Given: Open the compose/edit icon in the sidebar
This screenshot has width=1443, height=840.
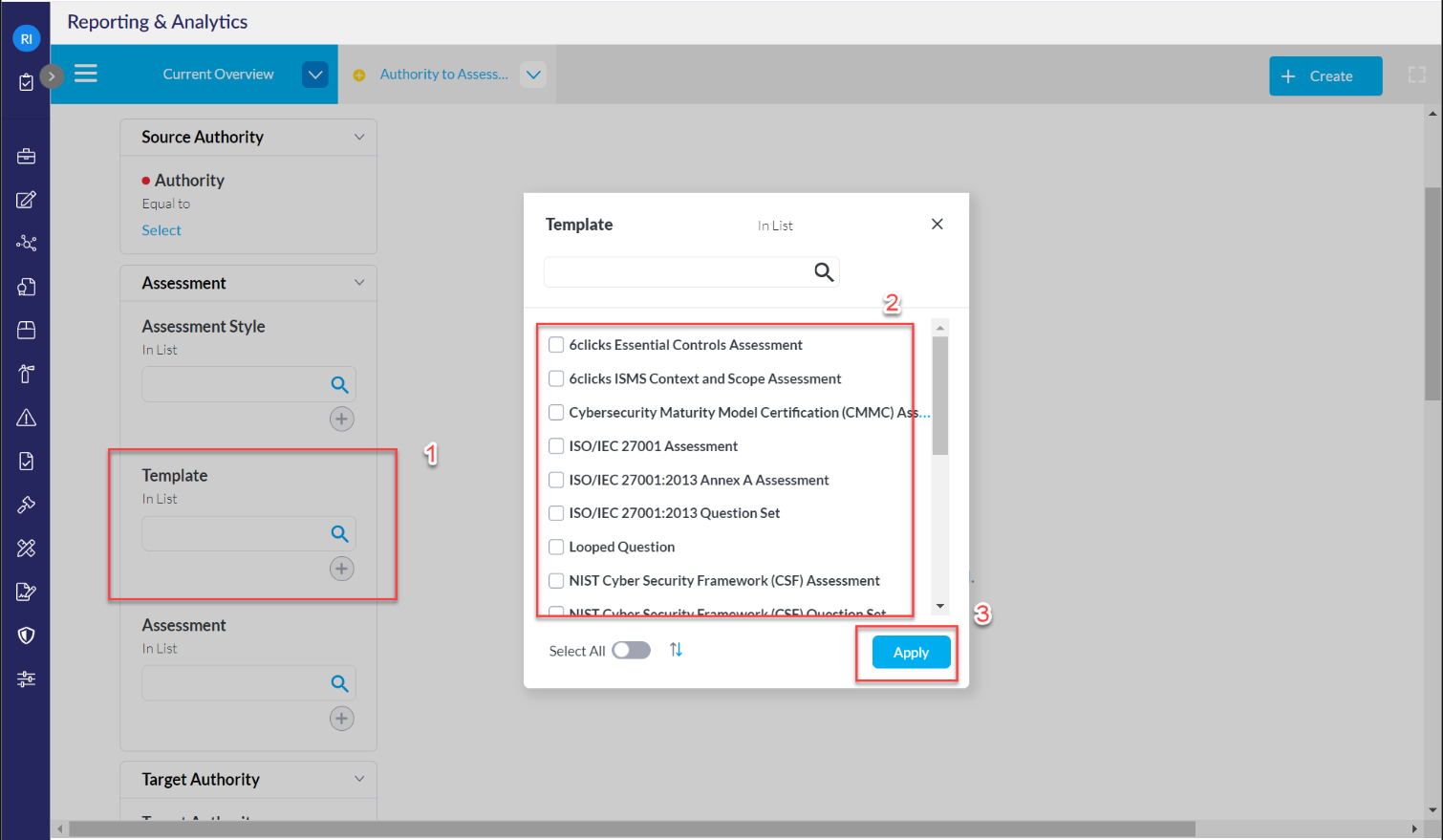Looking at the screenshot, I should [25, 199].
